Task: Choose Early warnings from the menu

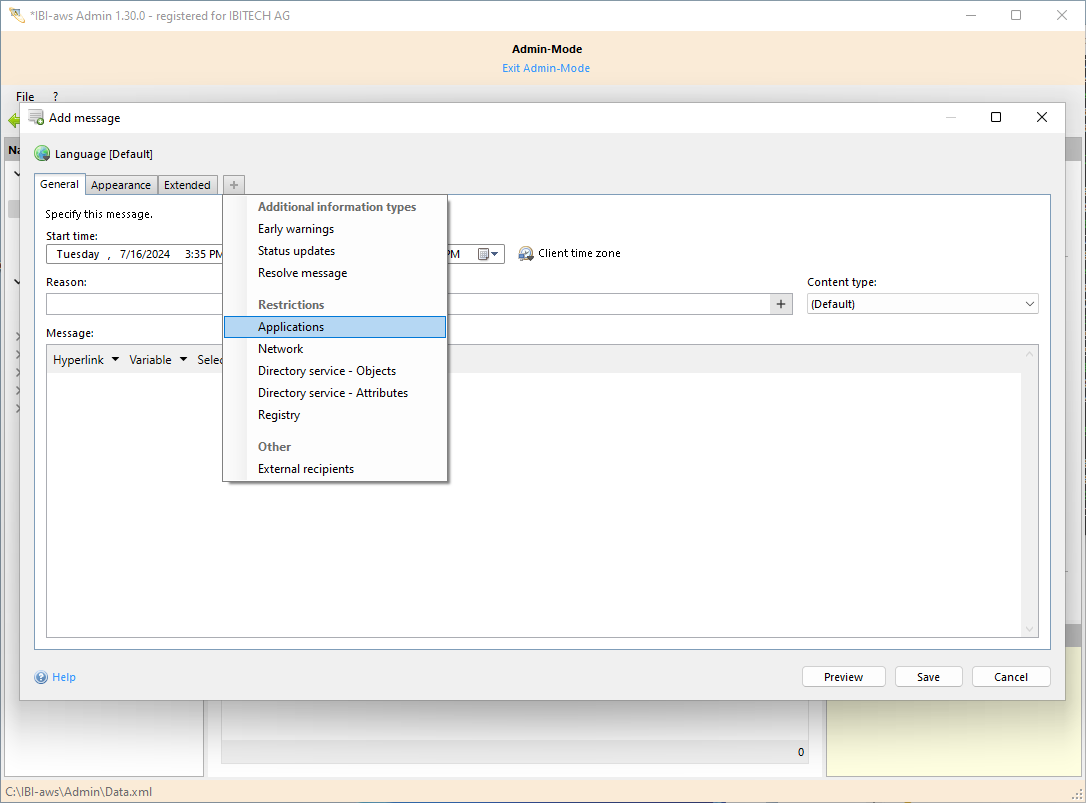Action: (x=296, y=229)
